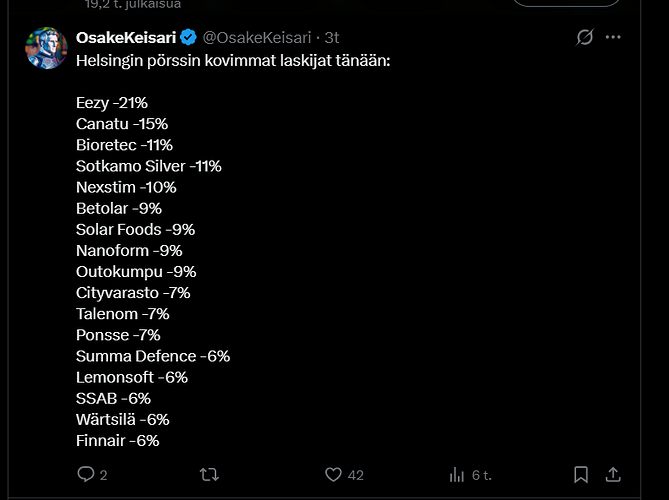Like the post with the heart icon
The width and height of the screenshot is (669, 500).
333,474
